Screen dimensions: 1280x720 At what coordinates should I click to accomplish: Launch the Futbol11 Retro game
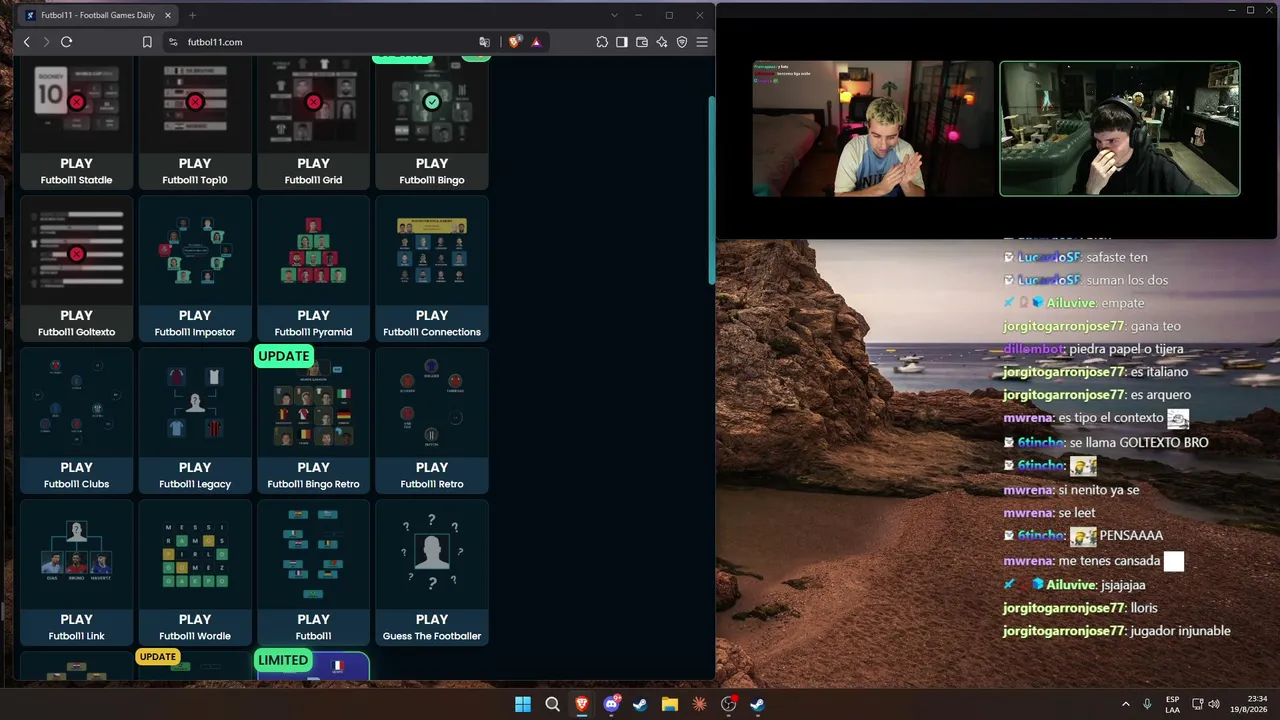tap(432, 420)
